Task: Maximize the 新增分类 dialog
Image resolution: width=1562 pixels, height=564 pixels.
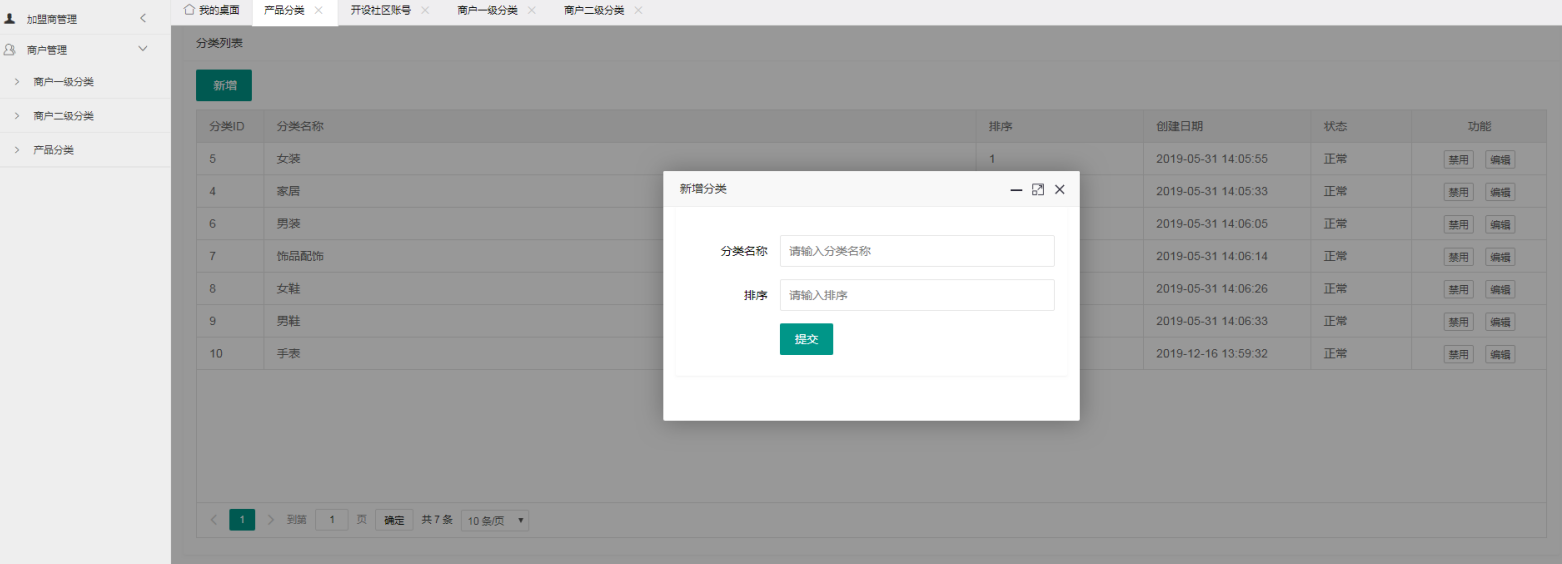Action: [x=1038, y=189]
